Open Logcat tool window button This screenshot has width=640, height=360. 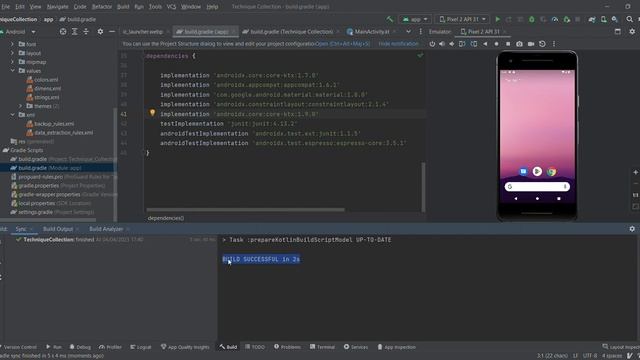point(140,347)
